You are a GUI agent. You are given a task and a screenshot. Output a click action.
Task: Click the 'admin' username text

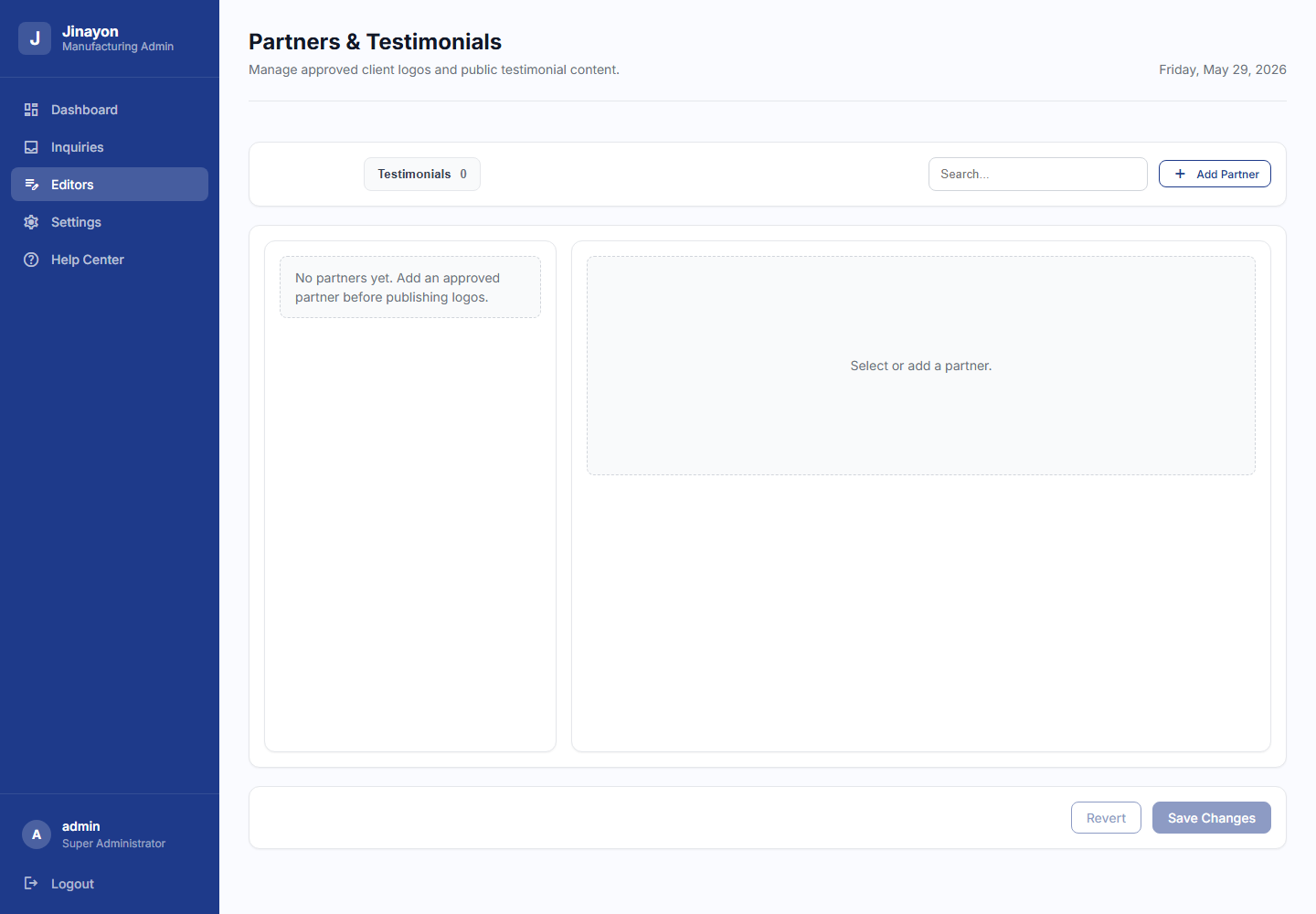[x=81, y=826]
